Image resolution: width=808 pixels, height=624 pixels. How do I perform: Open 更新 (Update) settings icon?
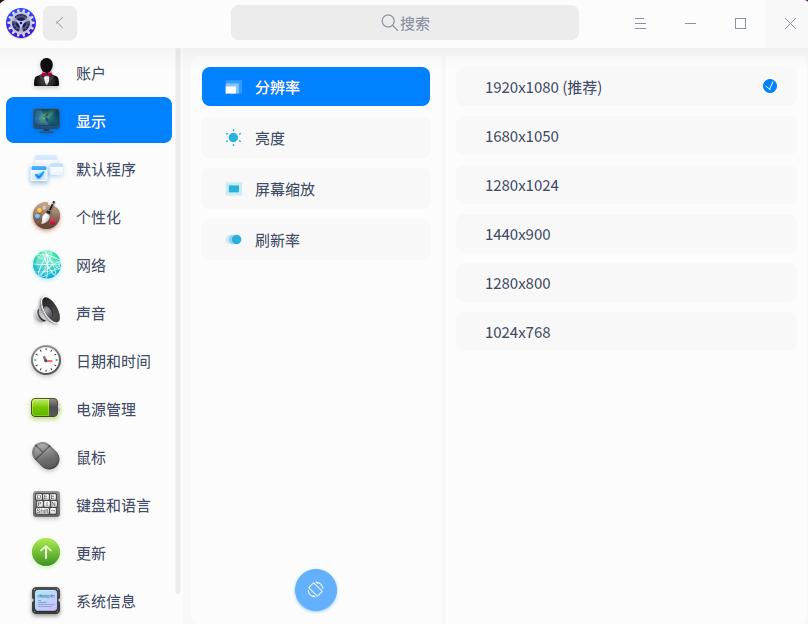(45, 553)
